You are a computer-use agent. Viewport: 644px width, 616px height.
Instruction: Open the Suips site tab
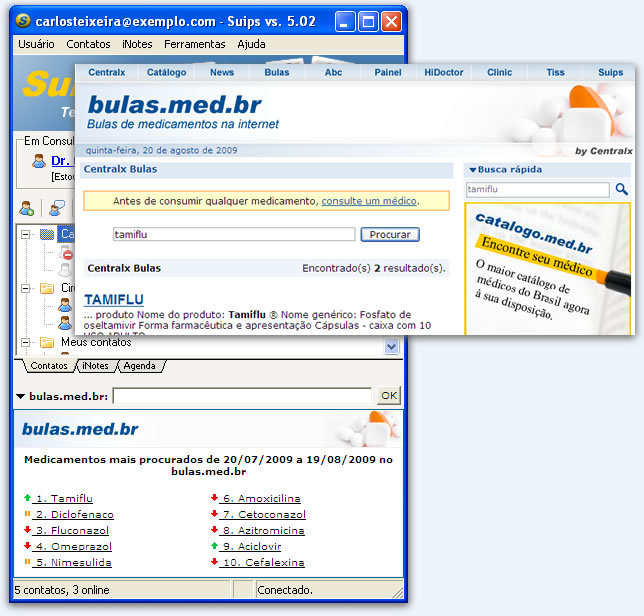tap(610, 72)
